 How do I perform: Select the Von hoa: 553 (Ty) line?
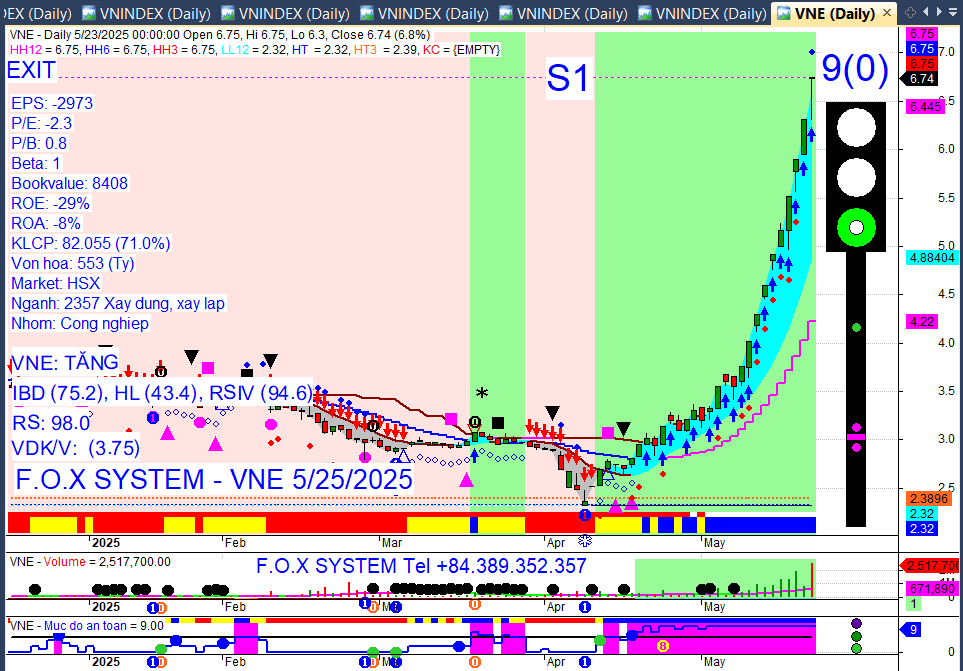(x=72, y=263)
